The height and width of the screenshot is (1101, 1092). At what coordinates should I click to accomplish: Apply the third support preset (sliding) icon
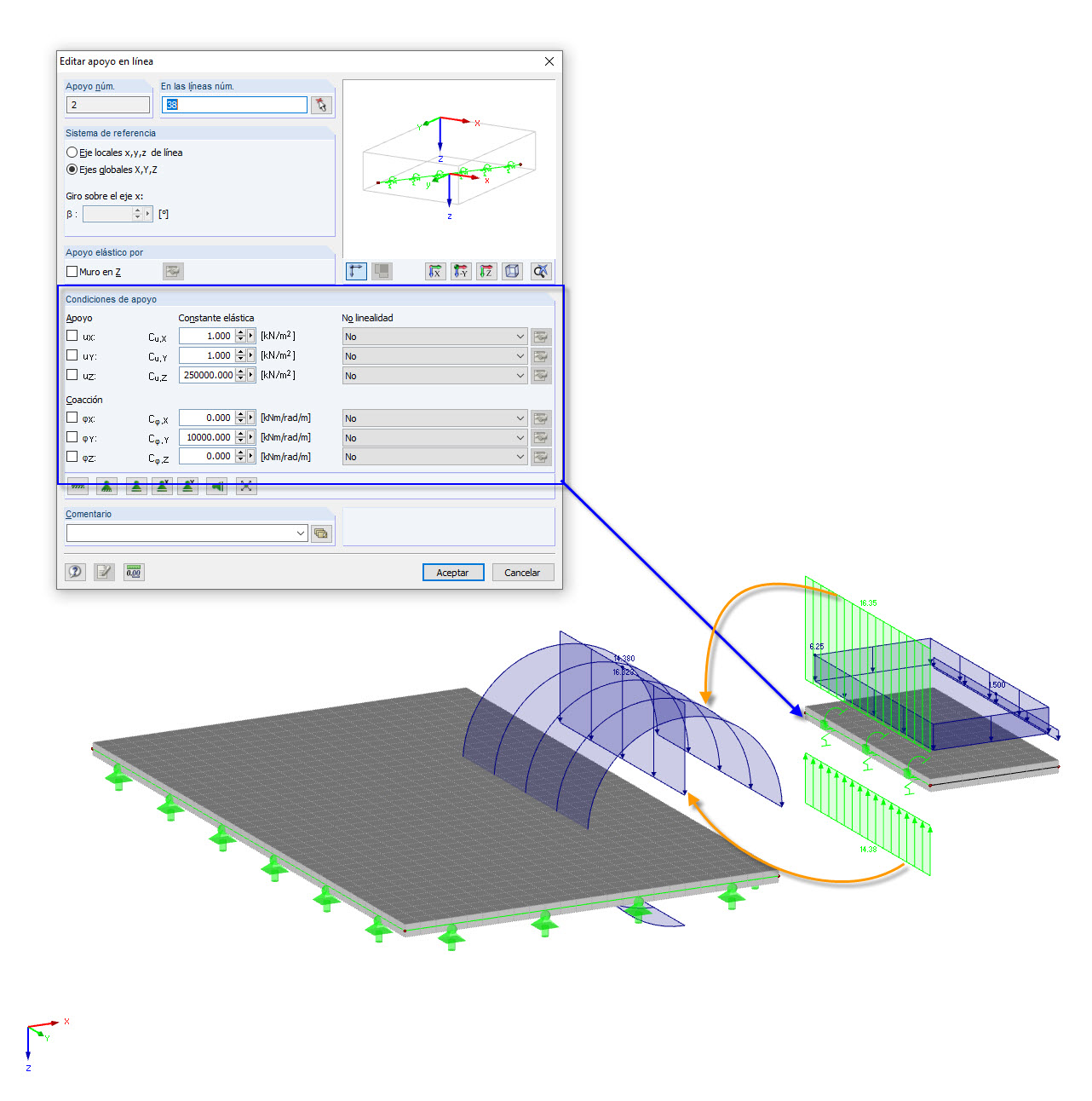click(135, 486)
